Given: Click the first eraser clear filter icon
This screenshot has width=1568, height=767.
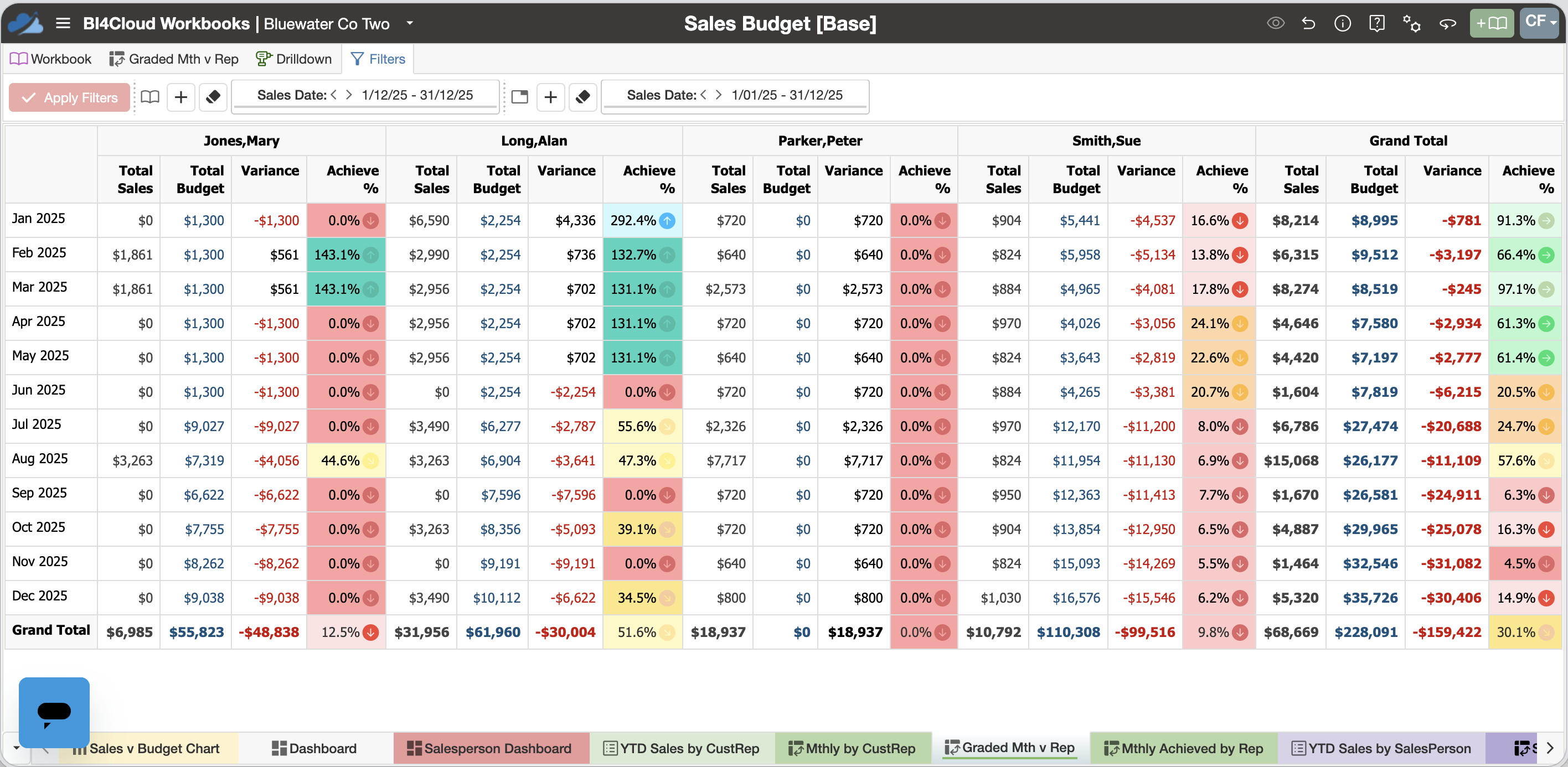Looking at the screenshot, I should 213,97.
